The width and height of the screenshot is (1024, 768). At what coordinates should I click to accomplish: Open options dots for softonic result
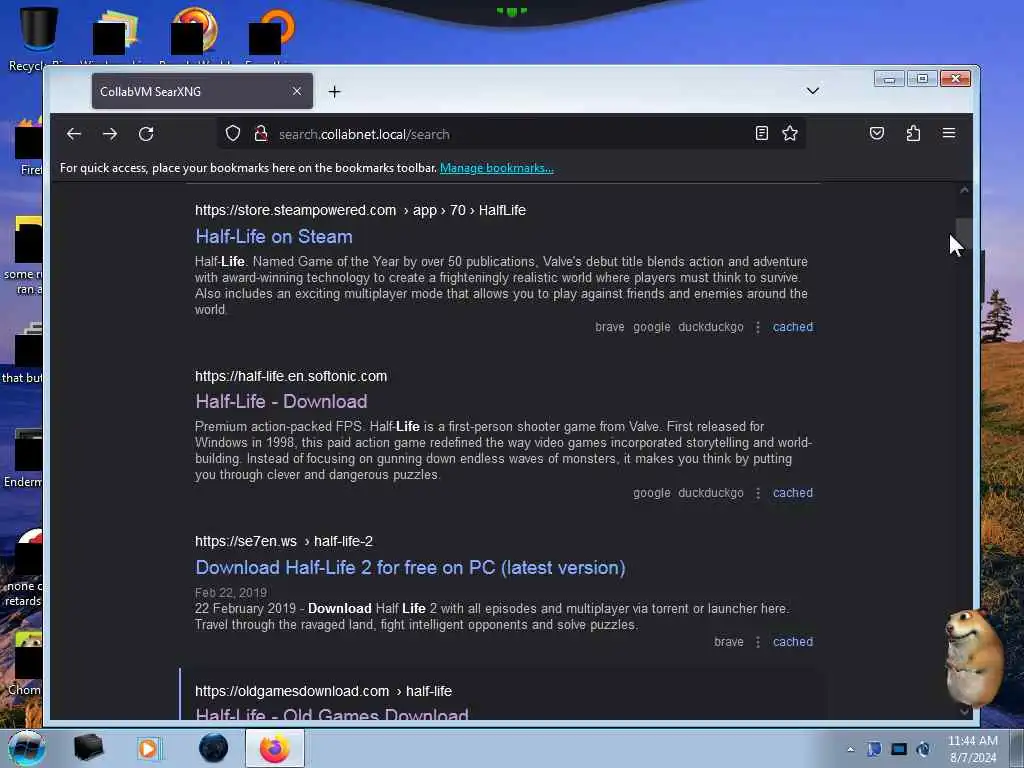click(x=758, y=493)
